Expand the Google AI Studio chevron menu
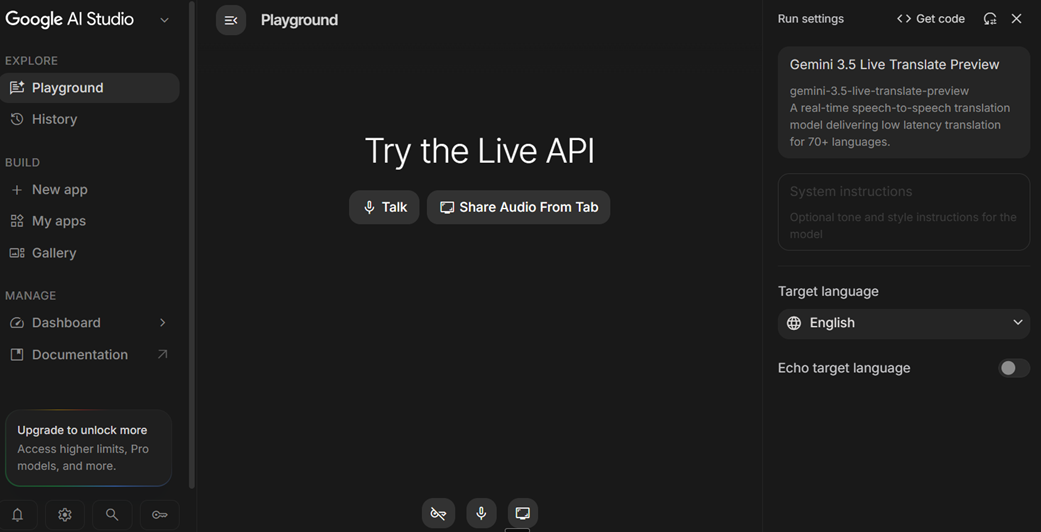 pos(165,20)
